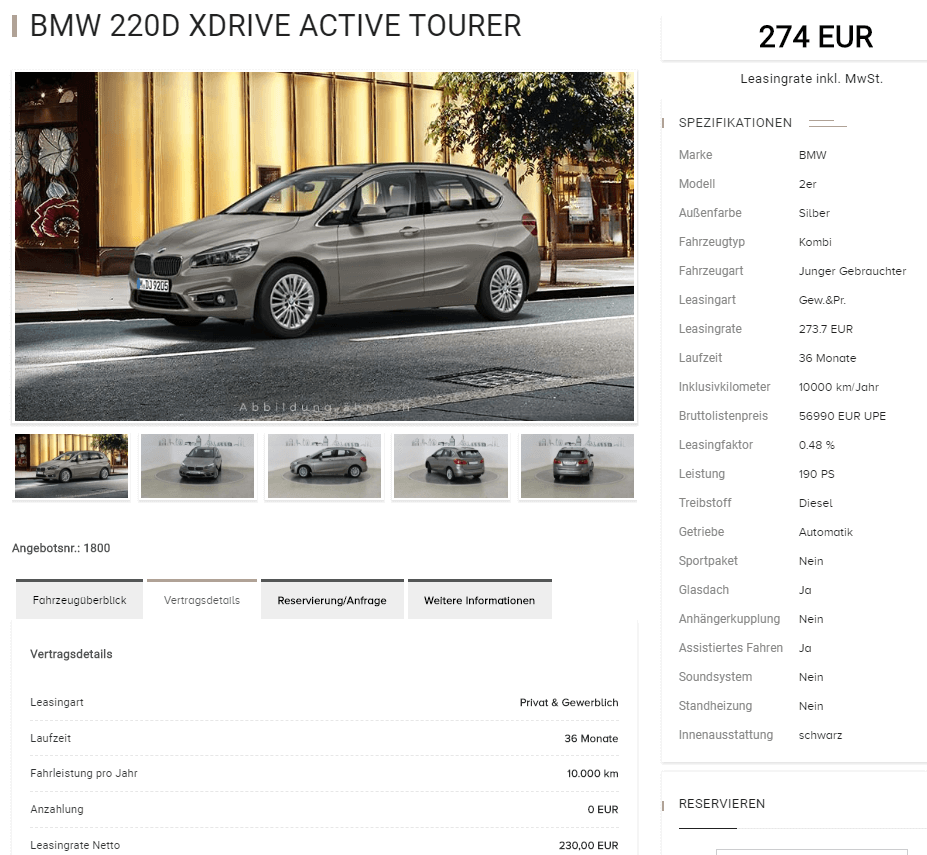Image resolution: width=927 pixels, height=855 pixels.
Task: Click the 'Vertragsdetails' section heading below the tabs
Action: coord(71,654)
